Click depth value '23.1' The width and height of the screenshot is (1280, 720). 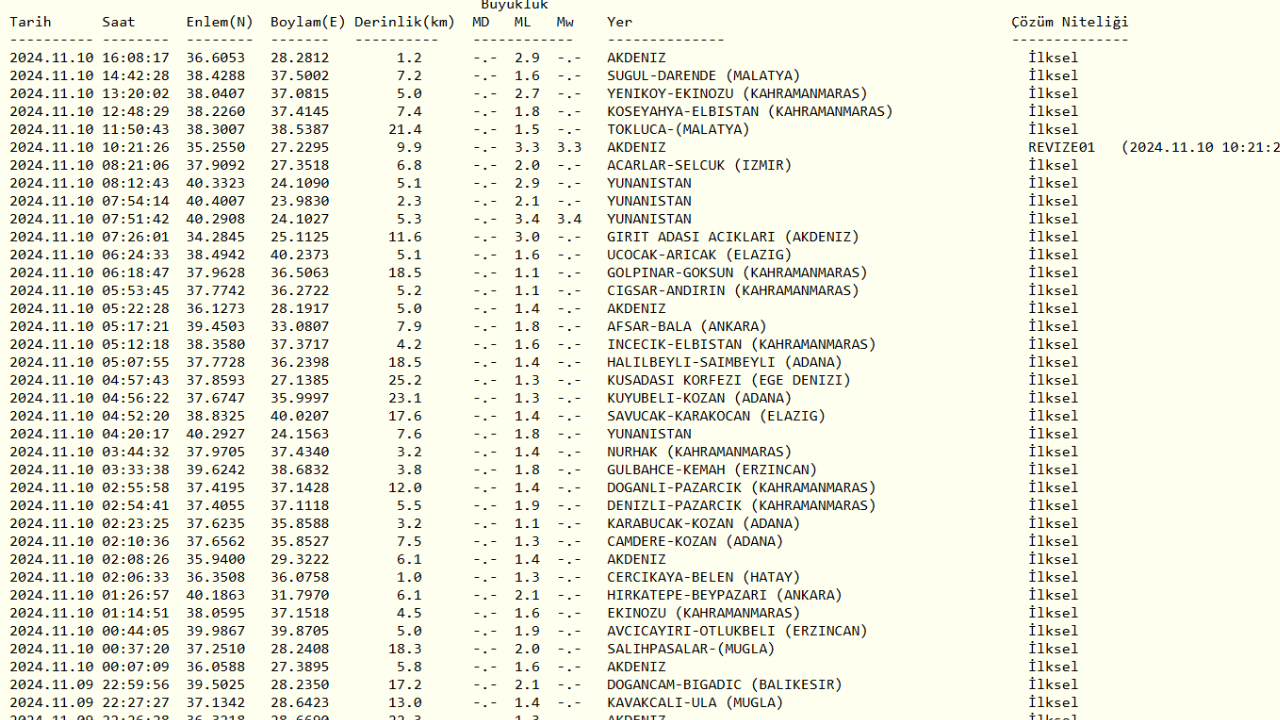point(405,399)
